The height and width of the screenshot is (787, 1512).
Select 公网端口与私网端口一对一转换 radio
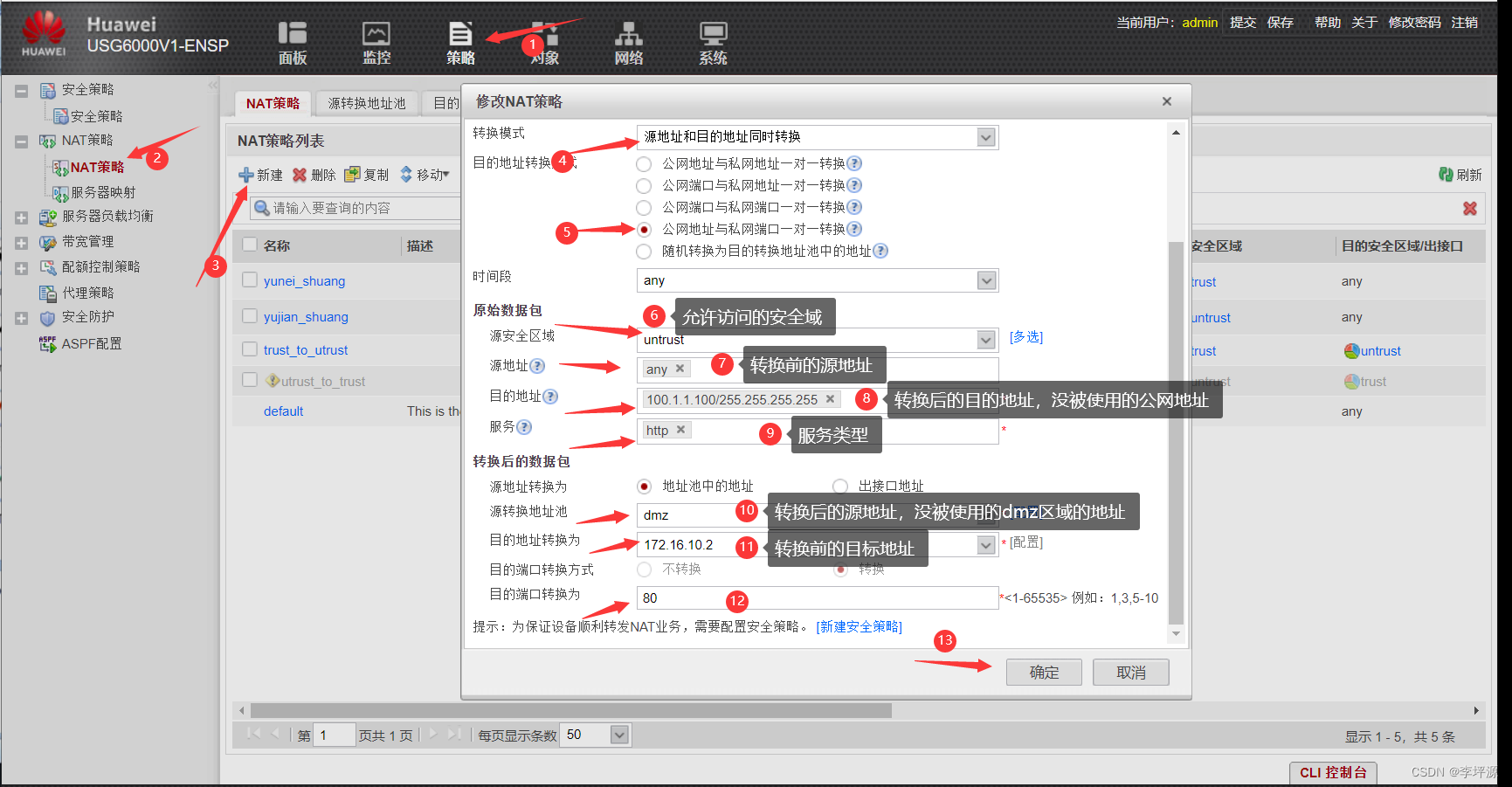pyautogui.click(x=644, y=208)
